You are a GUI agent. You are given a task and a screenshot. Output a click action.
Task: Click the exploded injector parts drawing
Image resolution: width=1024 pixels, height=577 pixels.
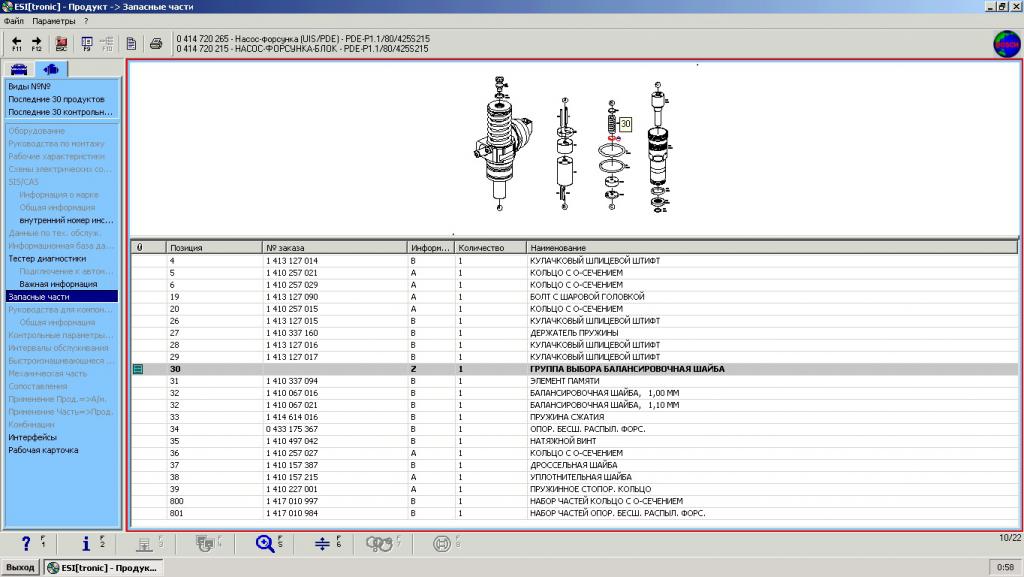pyautogui.click(x=571, y=145)
